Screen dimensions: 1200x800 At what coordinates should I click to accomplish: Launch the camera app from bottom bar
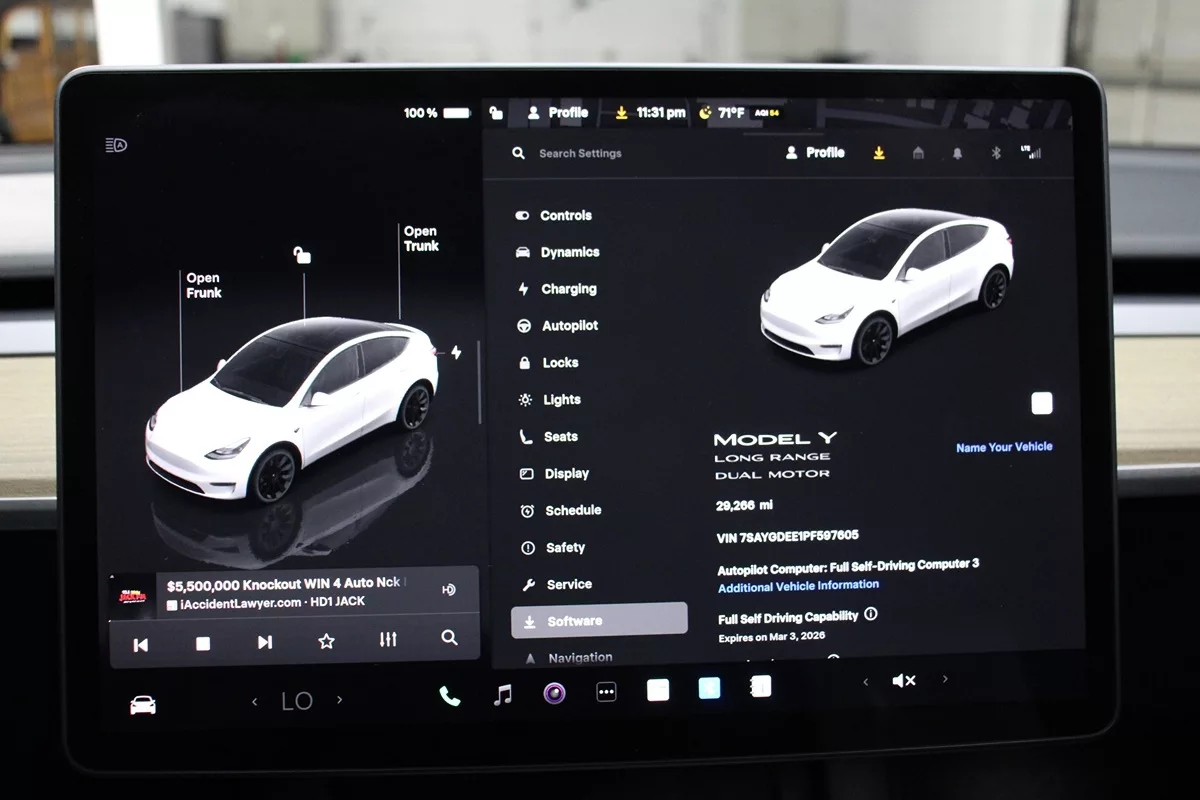coord(555,692)
